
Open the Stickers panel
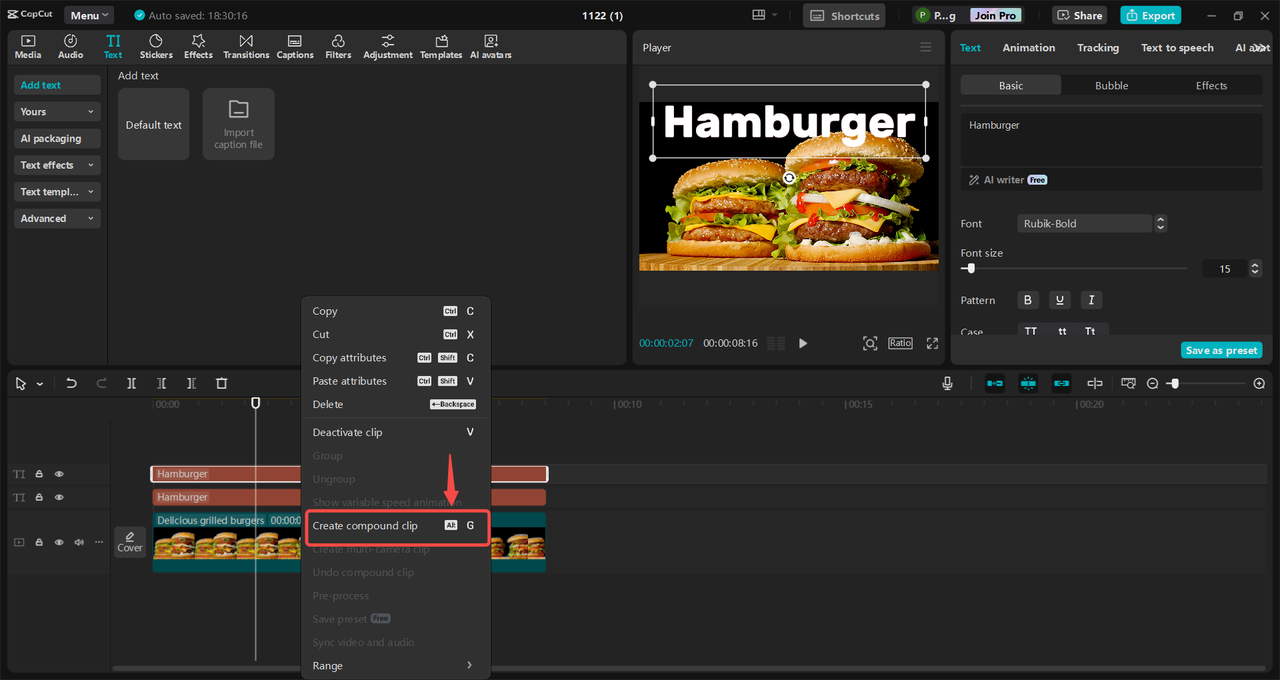tap(156, 46)
